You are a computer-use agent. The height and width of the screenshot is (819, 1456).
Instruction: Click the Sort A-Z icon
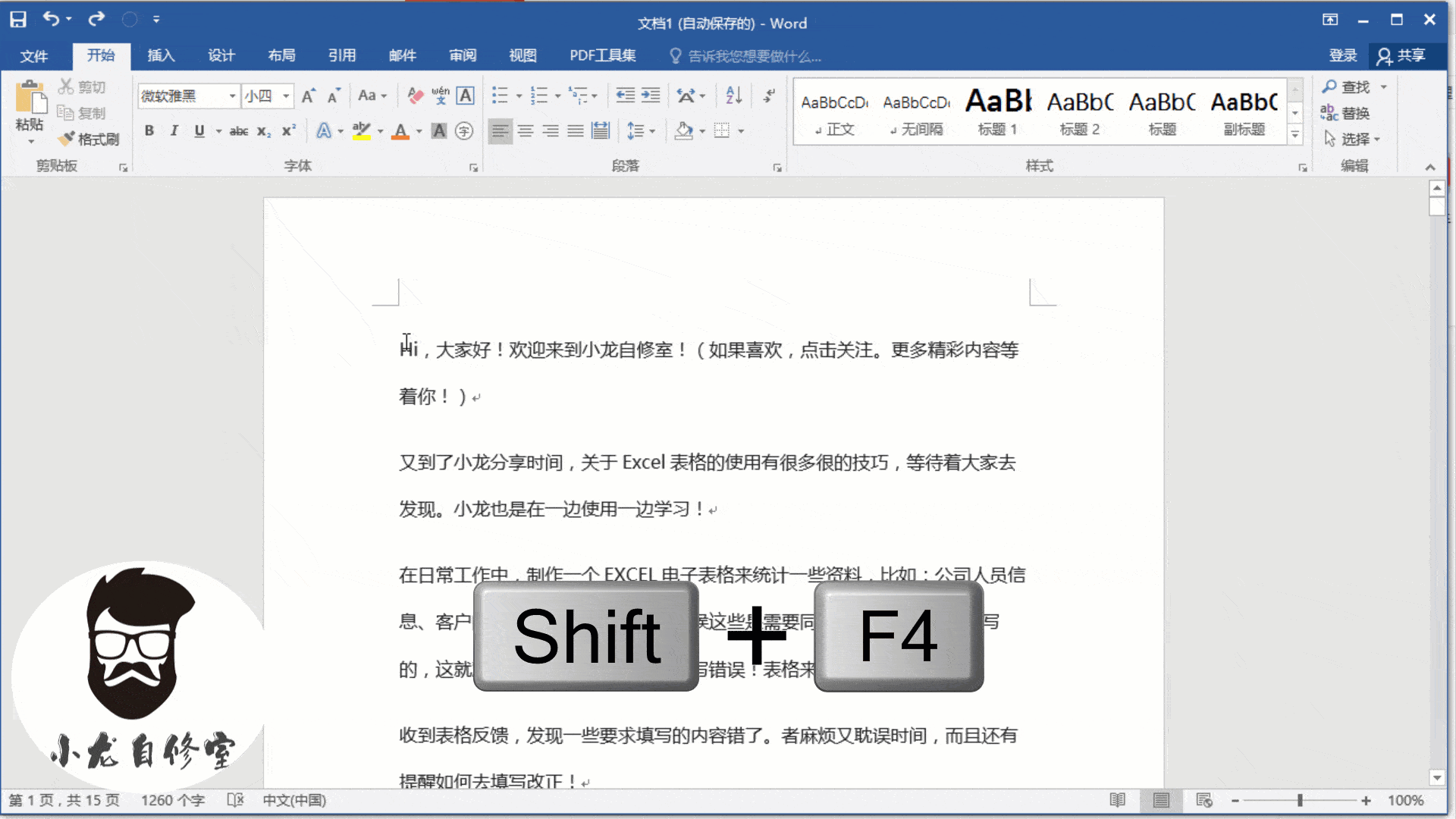[733, 96]
